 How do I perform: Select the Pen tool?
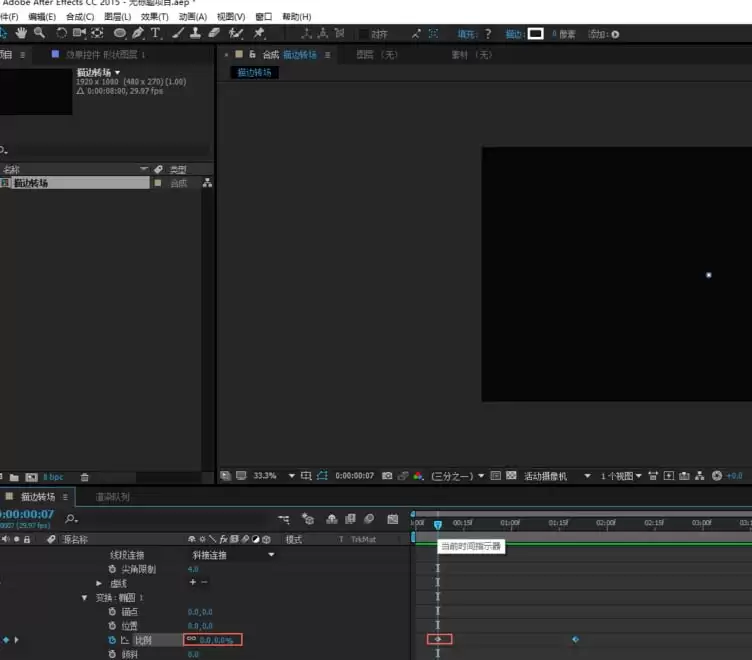pyautogui.click(x=138, y=33)
